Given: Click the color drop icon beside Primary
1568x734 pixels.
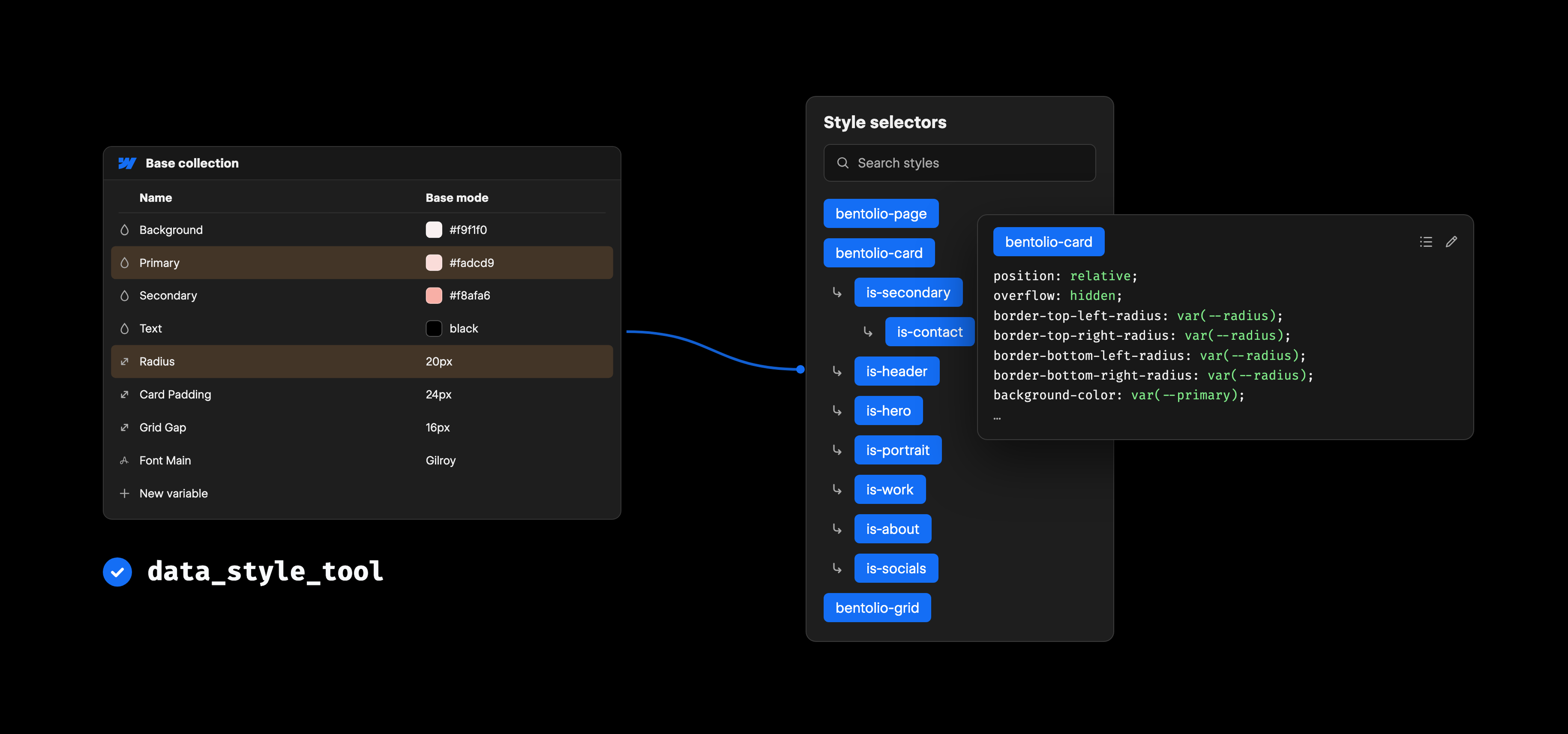Looking at the screenshot, I should 125,263.
